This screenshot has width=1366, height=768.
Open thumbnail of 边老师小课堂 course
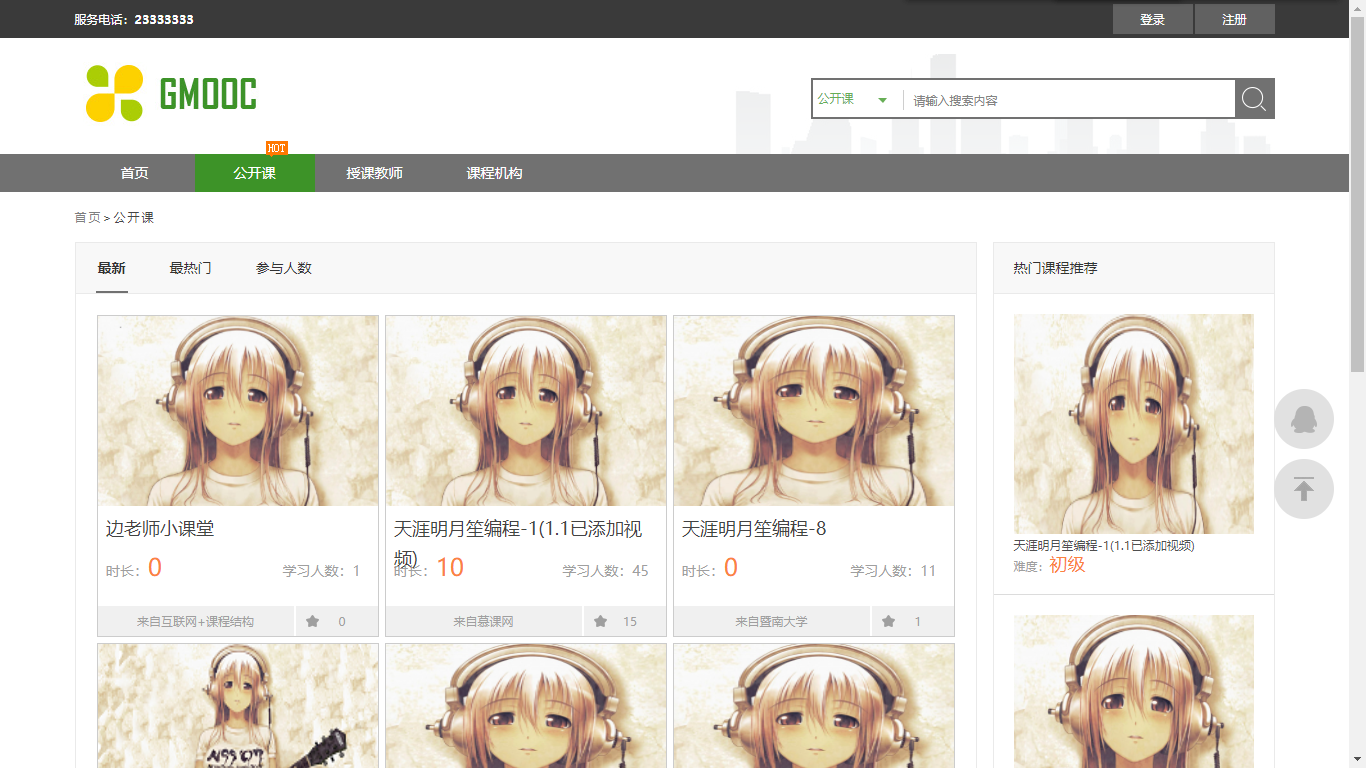[238, 411]
